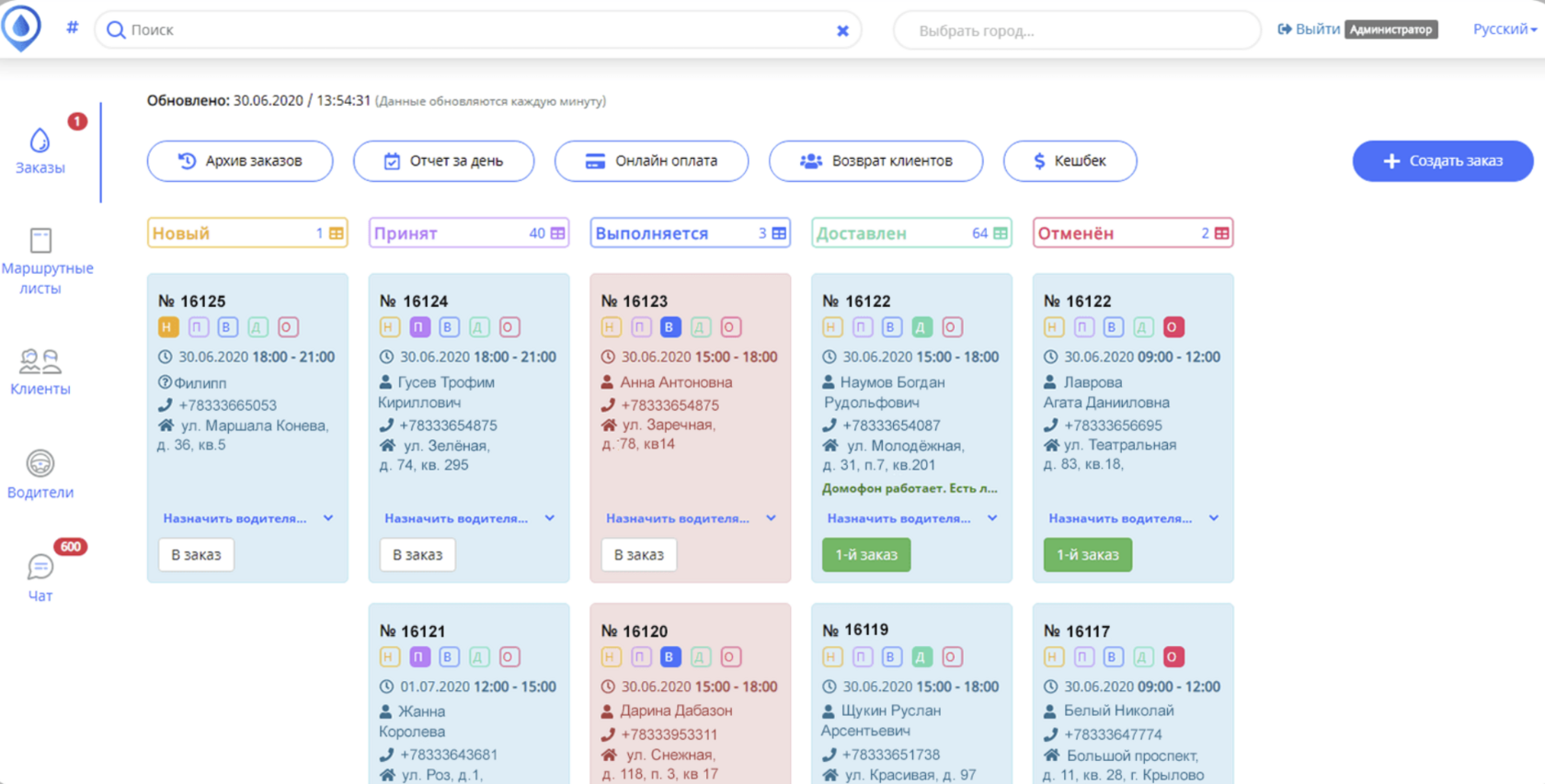This screenshot has width=1545, height=784.
Task: Click the water drop logo icon
Action: pos(21,27)
